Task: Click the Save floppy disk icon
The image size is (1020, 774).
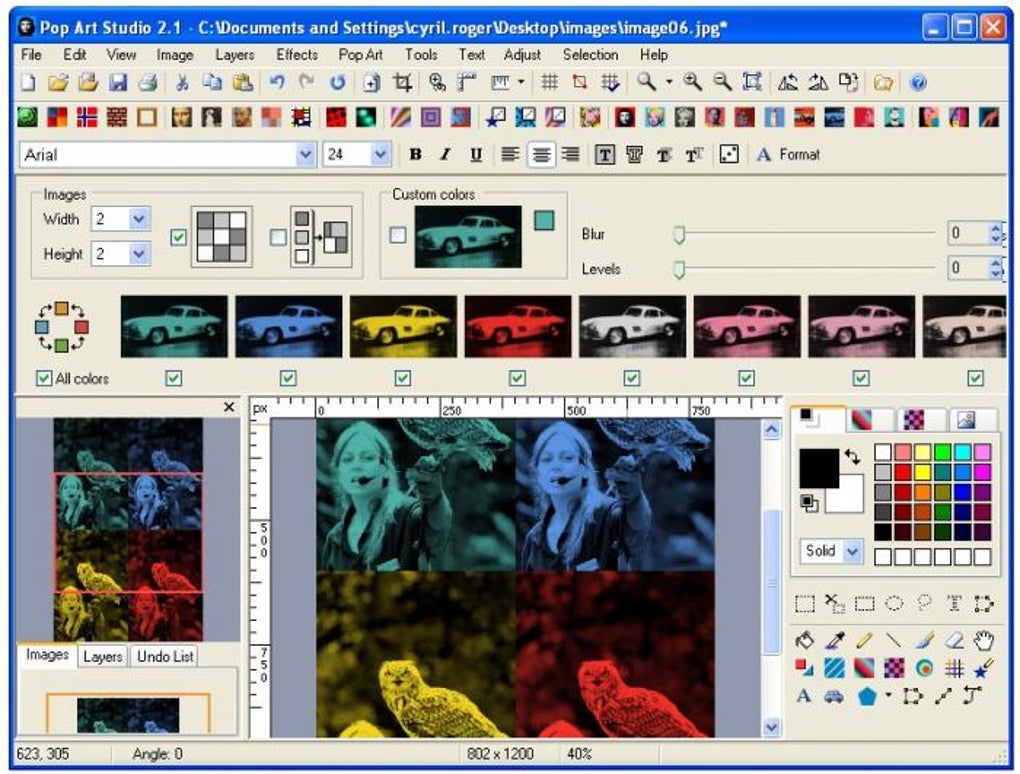Action: coord(118,83)
